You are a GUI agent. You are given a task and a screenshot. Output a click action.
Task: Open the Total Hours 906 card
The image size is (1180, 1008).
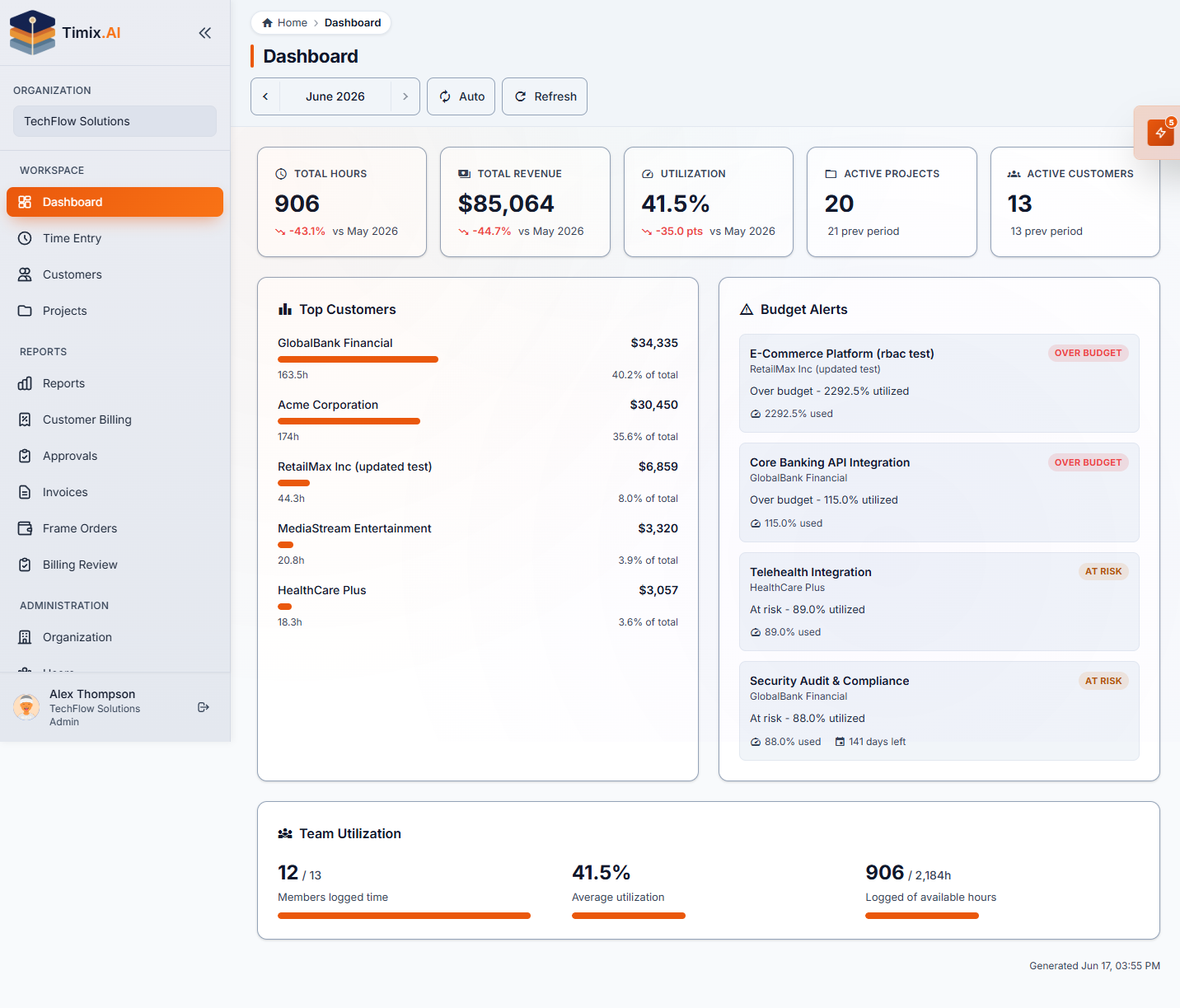point(342,202)
